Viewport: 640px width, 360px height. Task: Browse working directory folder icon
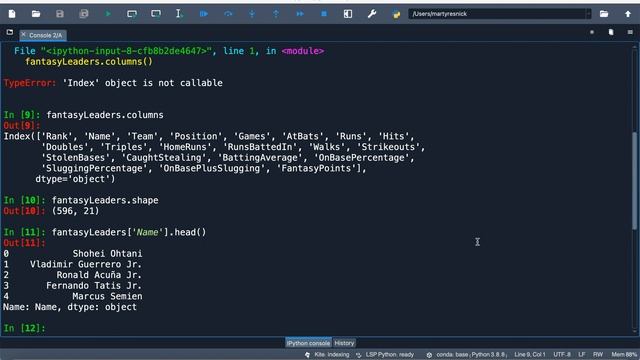tap(604, 14)
